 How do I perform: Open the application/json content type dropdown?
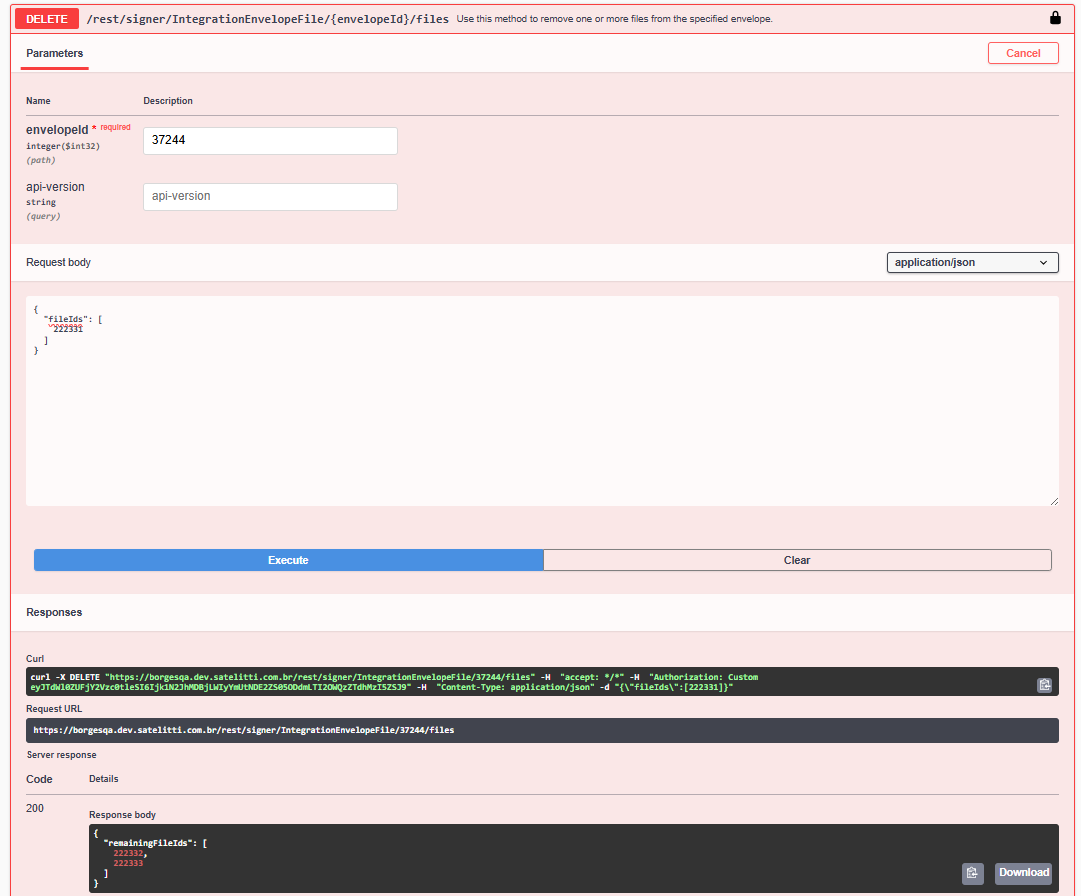[972, 262]
